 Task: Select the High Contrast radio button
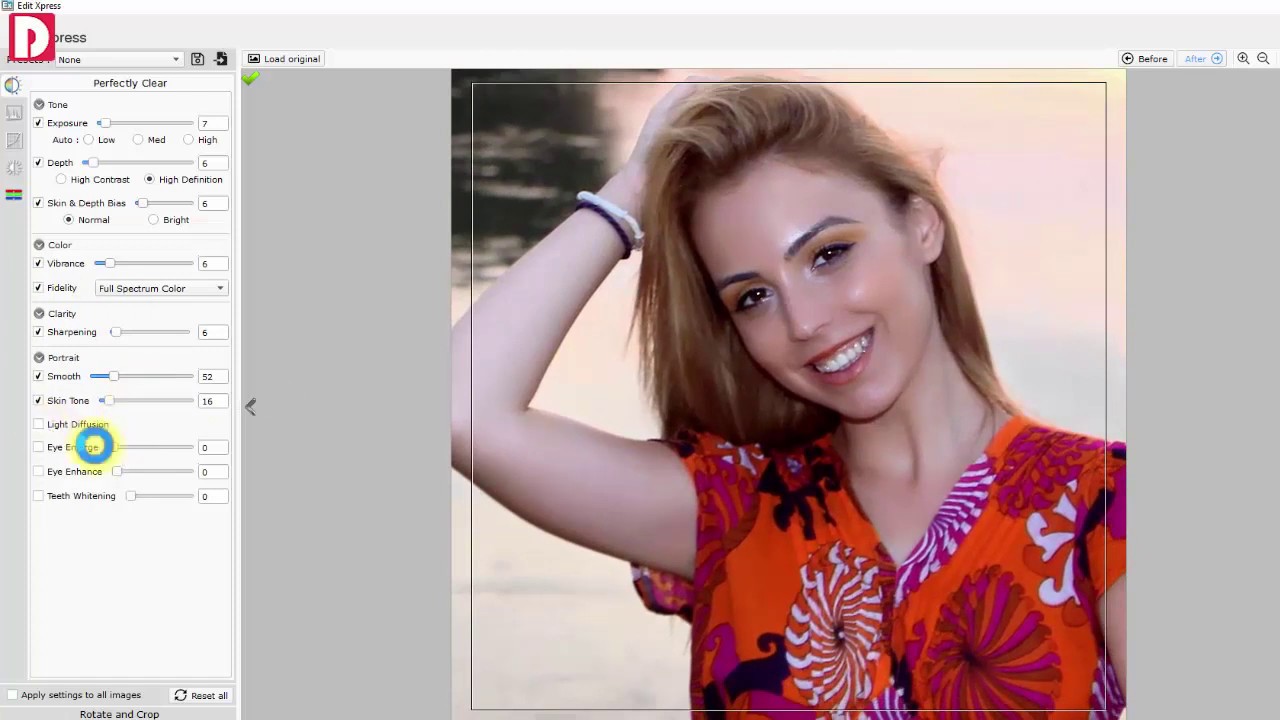(x=61, y=180)
